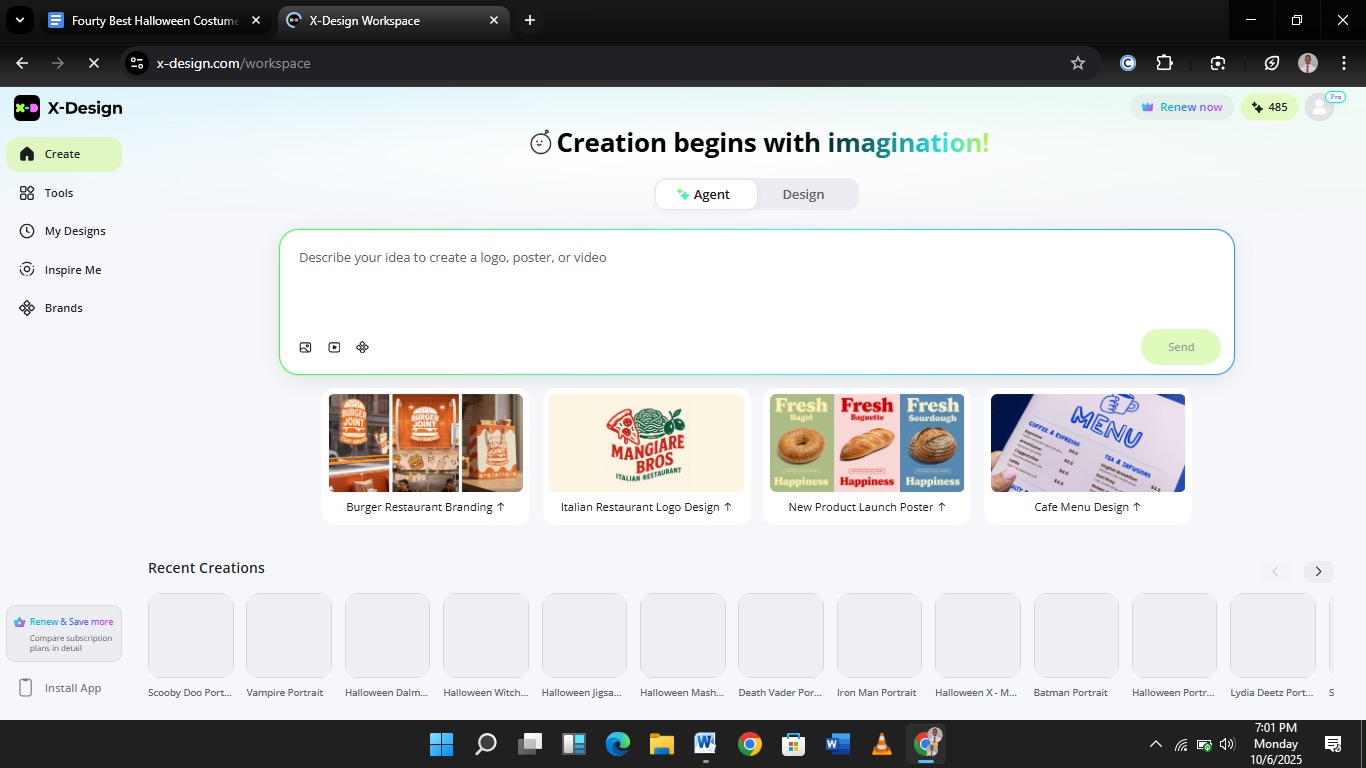Click the video icon in prompt box
This screenshot has height=768, width=1366.
(x=334, y=347)
